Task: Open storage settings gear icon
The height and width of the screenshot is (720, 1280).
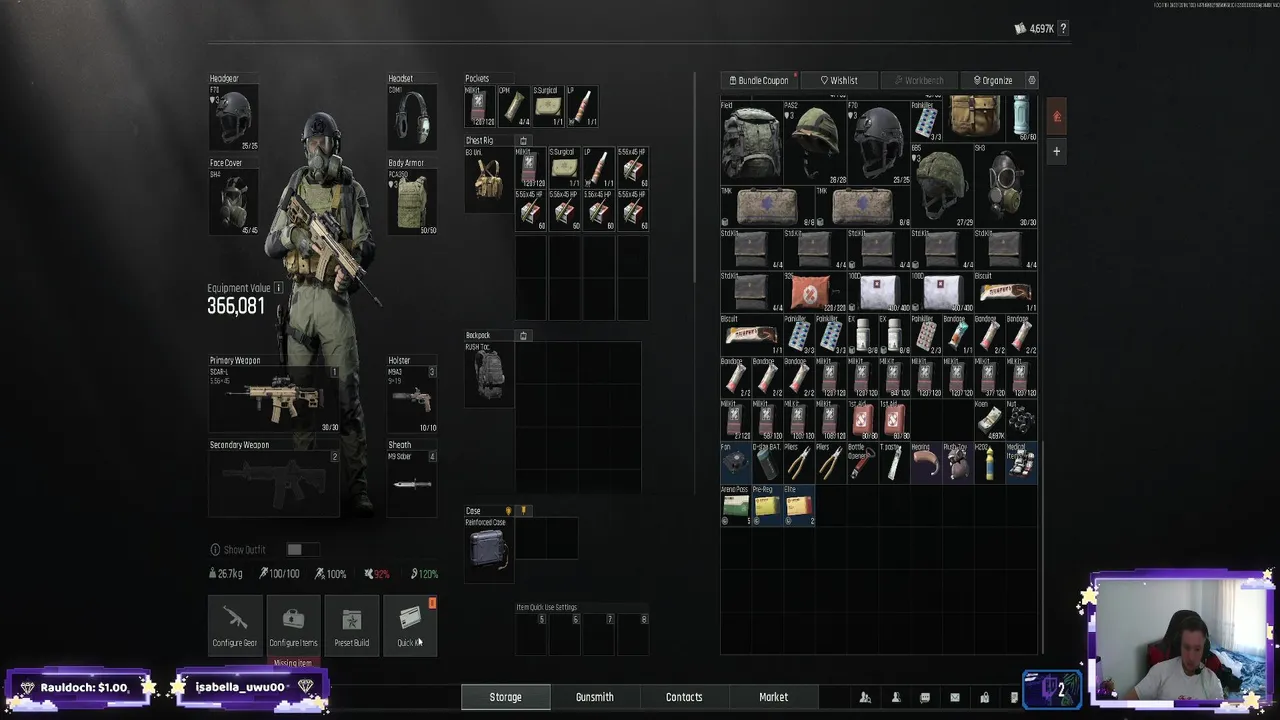Action: [1032, 80]
